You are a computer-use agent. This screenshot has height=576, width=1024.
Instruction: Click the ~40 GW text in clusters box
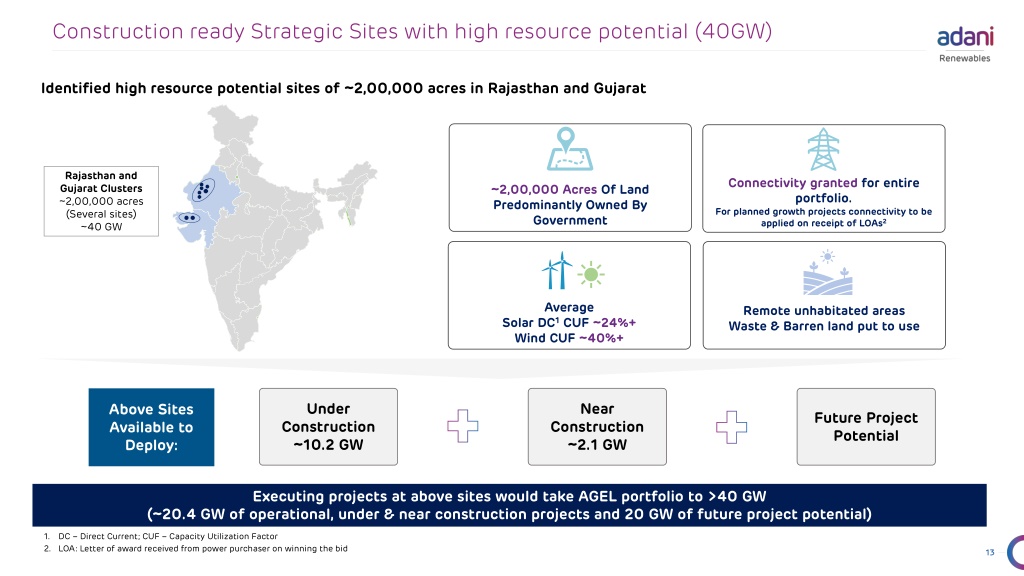[101, 227]
